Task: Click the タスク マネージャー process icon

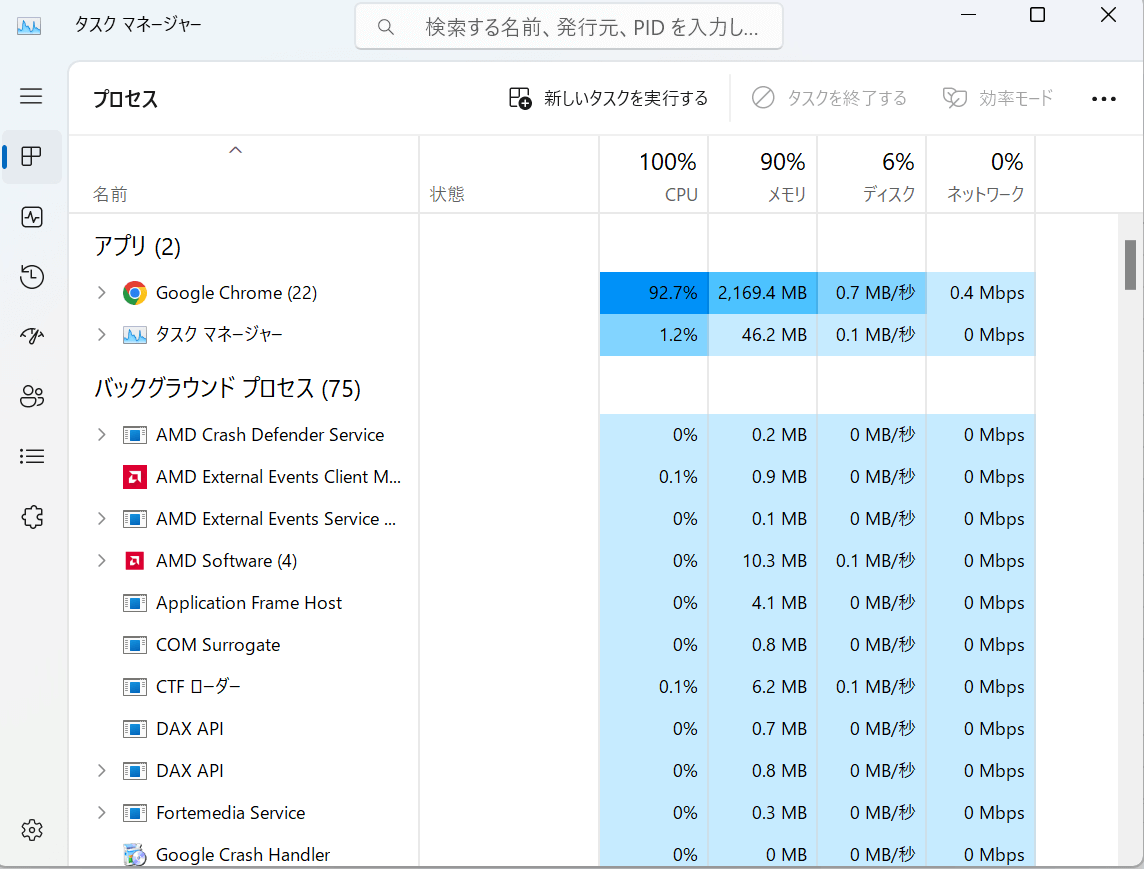Action: pyautogui.click(x=134, y=335)
